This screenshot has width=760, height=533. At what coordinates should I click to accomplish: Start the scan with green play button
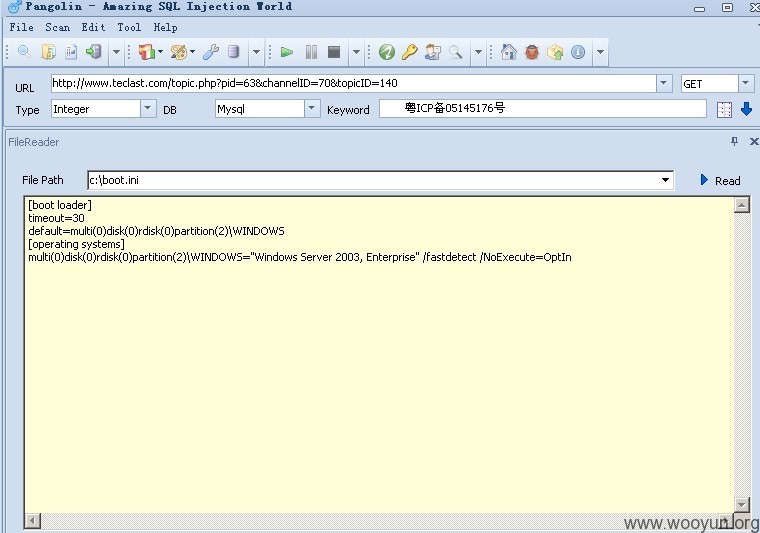(x=287, y=52)
